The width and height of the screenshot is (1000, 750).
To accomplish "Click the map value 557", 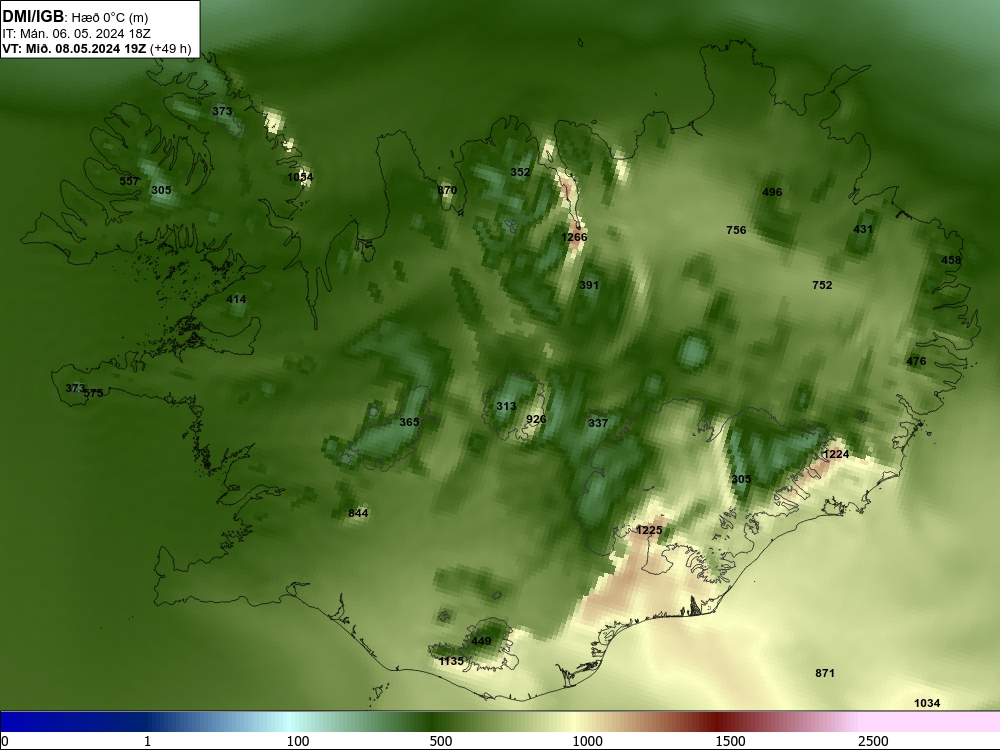I will click(x=129, y=181).
